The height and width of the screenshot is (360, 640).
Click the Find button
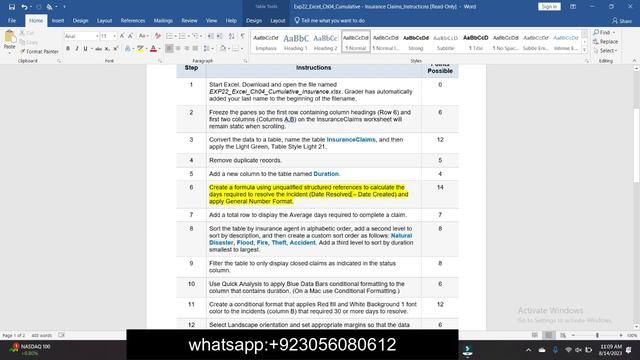[604, 32]
